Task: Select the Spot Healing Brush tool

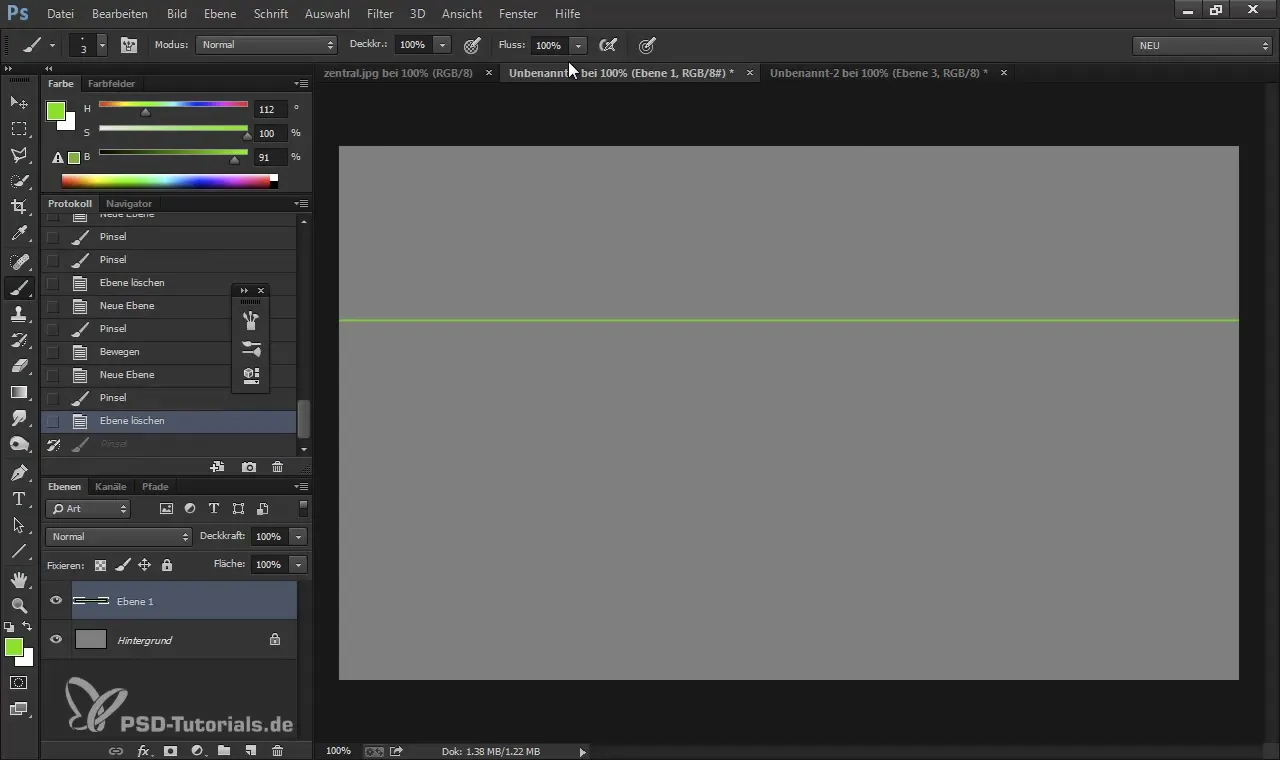Action: tap(19, 262)
